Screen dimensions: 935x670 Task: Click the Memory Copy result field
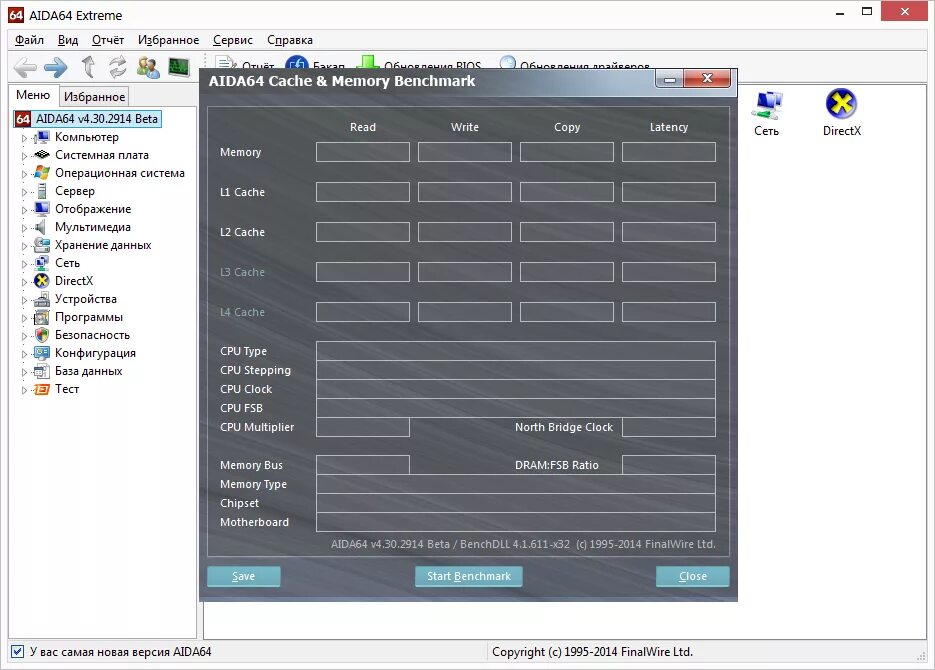point(566,152)
